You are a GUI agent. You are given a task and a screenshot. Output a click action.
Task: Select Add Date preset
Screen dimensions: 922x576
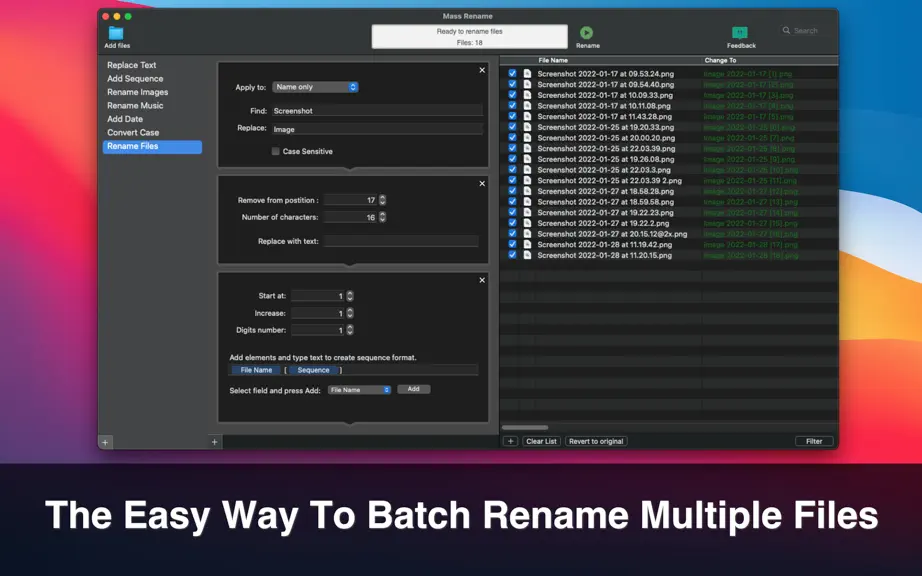click(x=125, y=119)
